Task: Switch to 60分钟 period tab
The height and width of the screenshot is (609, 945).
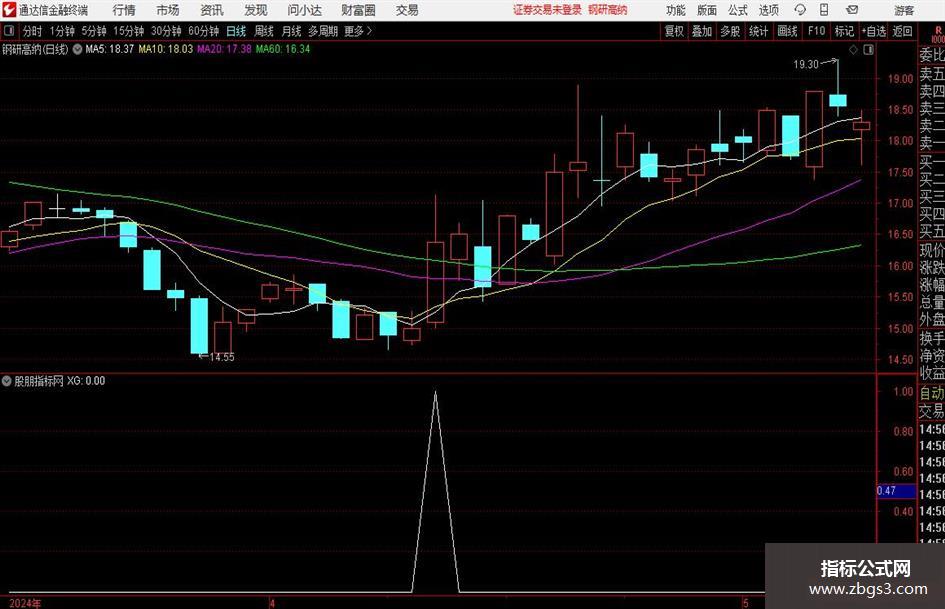Action: click(204, 31)
